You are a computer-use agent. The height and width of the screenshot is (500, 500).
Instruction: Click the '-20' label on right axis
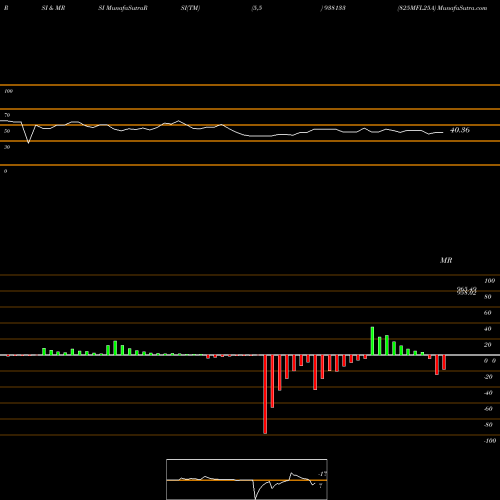488,377
